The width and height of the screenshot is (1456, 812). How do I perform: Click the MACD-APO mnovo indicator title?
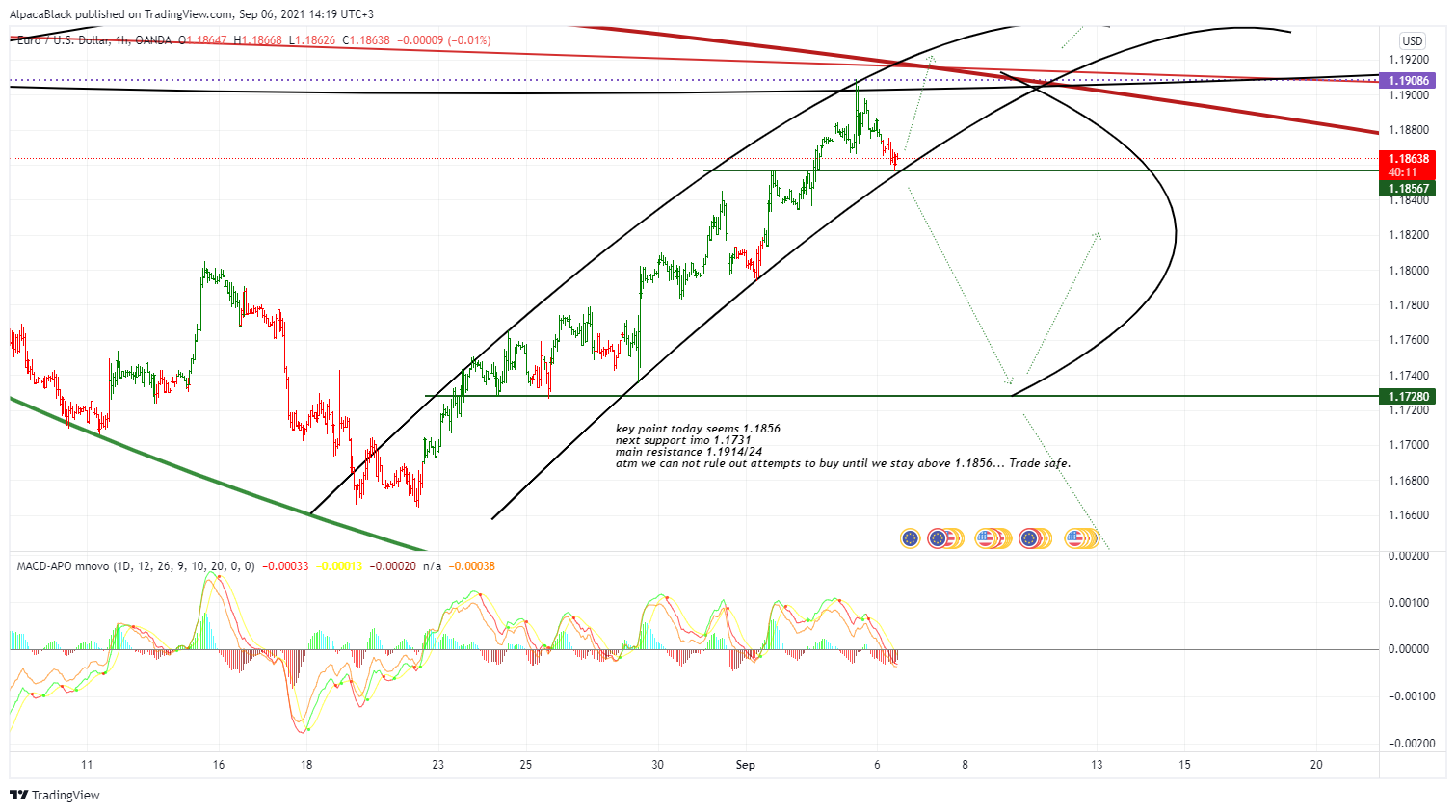pos(135,565)
